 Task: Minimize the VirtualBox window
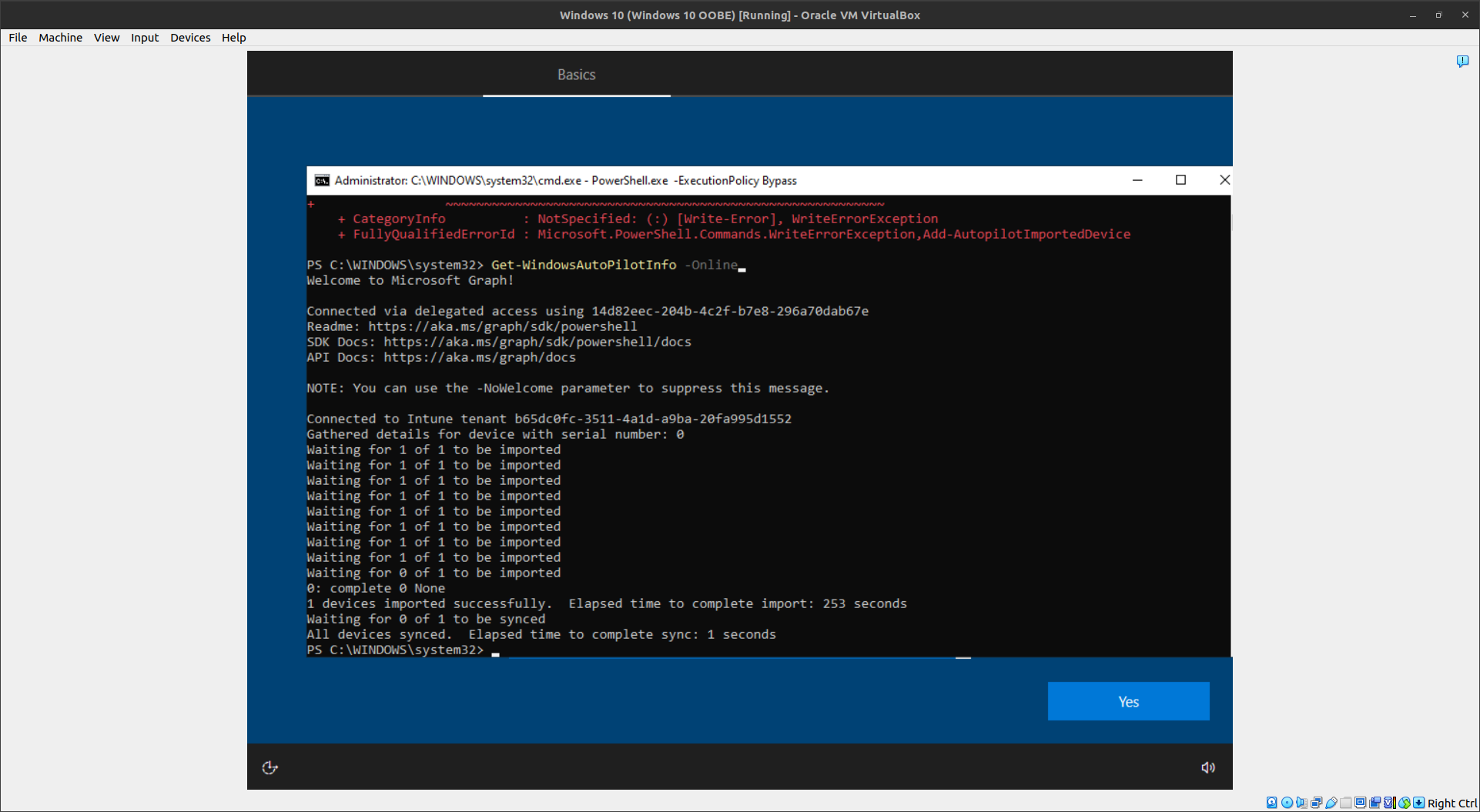tap(1413, 15)
